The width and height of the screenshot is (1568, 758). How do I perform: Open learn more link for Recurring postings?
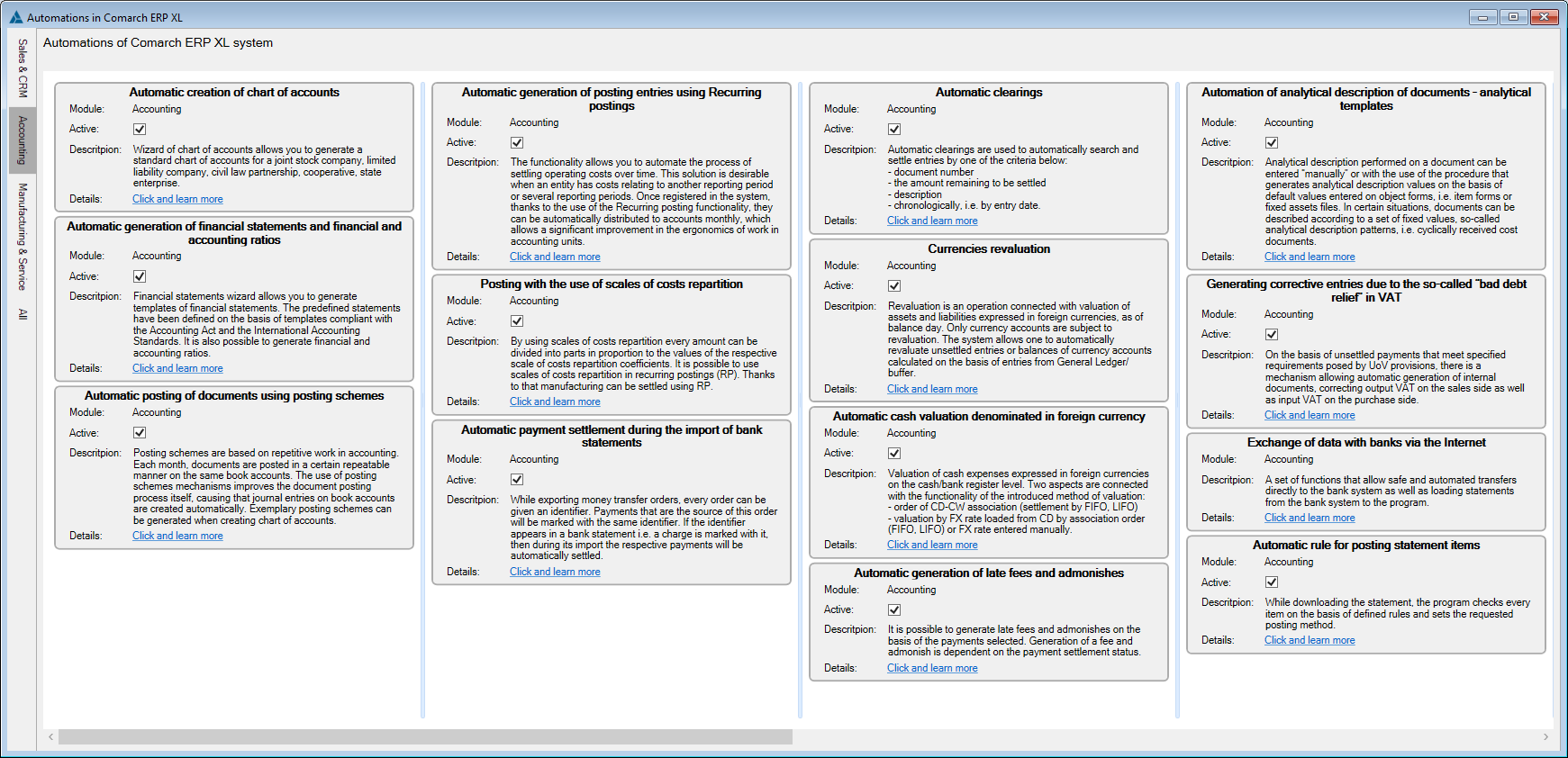(x=555, y=257)
